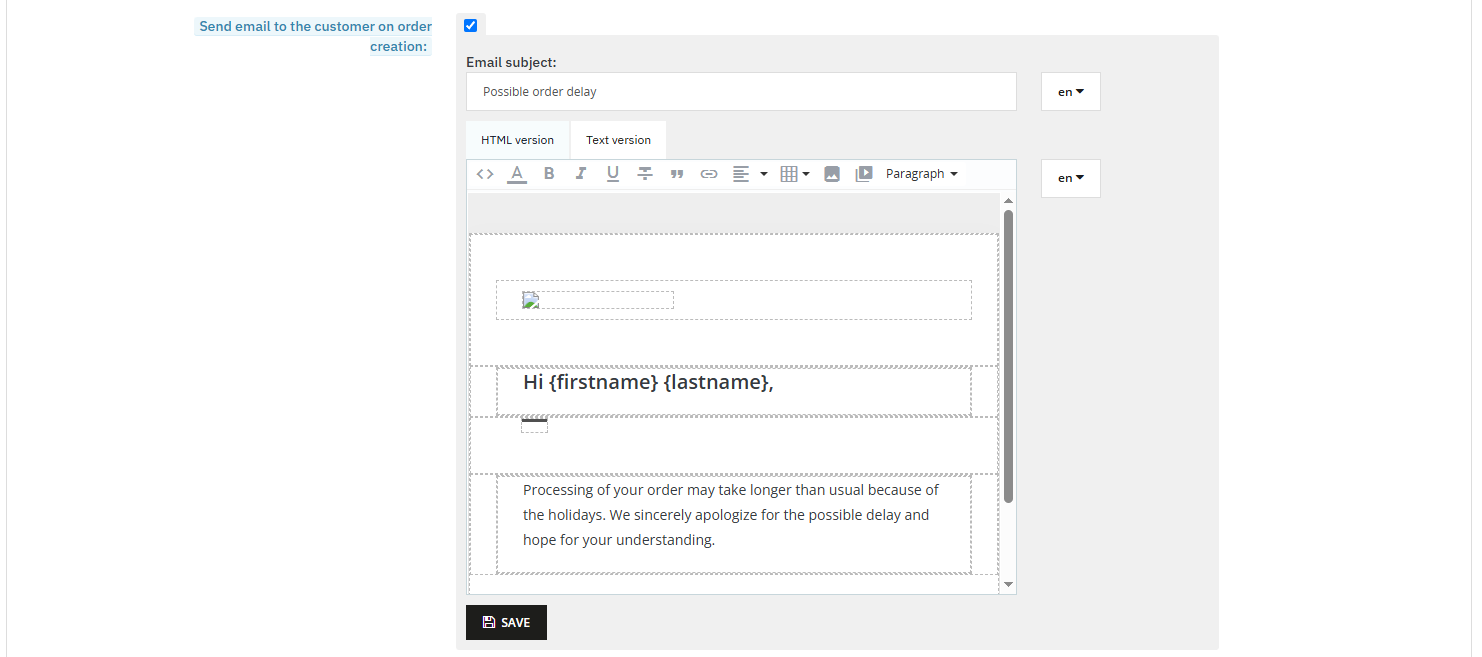Click the 'Processing of your order' paragraph
This screenshot has height=657, width=1482.
tap(731, 515)
